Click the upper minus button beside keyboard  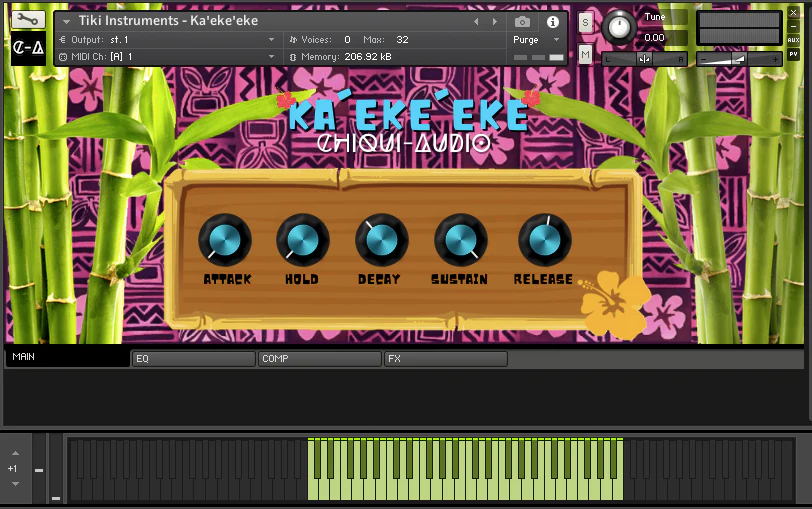39,470
